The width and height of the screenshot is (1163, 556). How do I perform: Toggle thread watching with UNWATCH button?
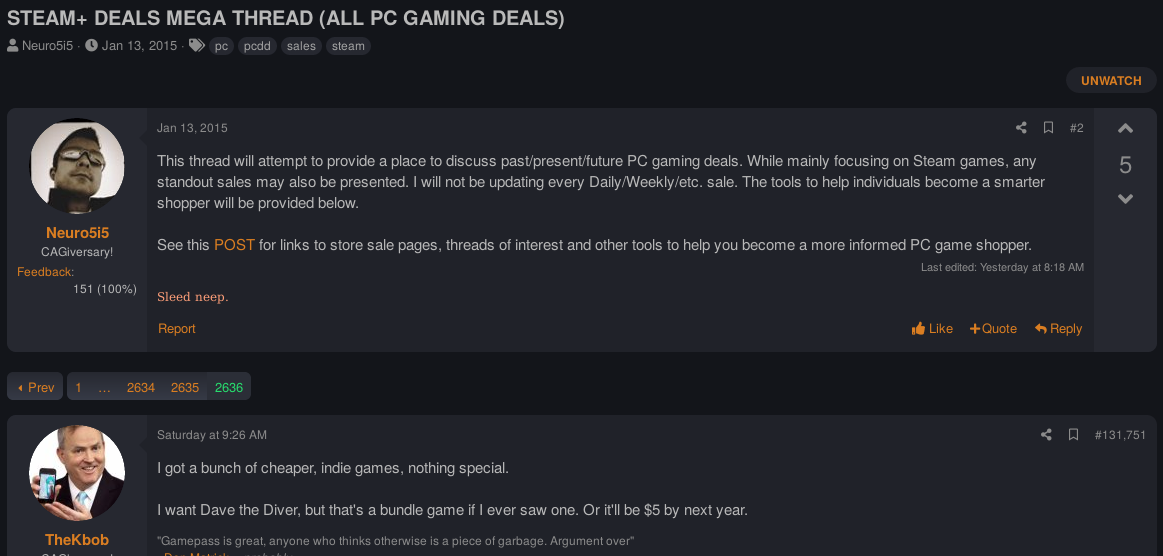click(1110, 81)
